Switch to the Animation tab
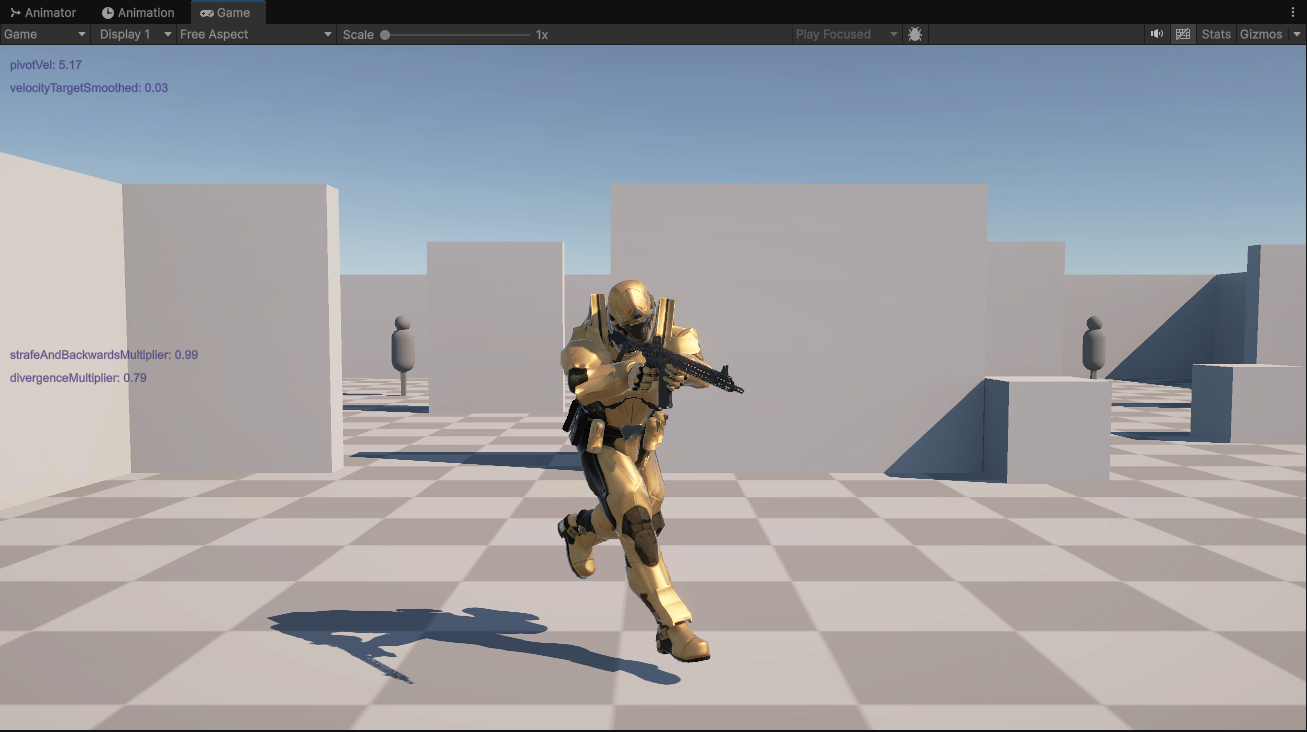Screen dimensions: 1307x732 click(138, 13)
